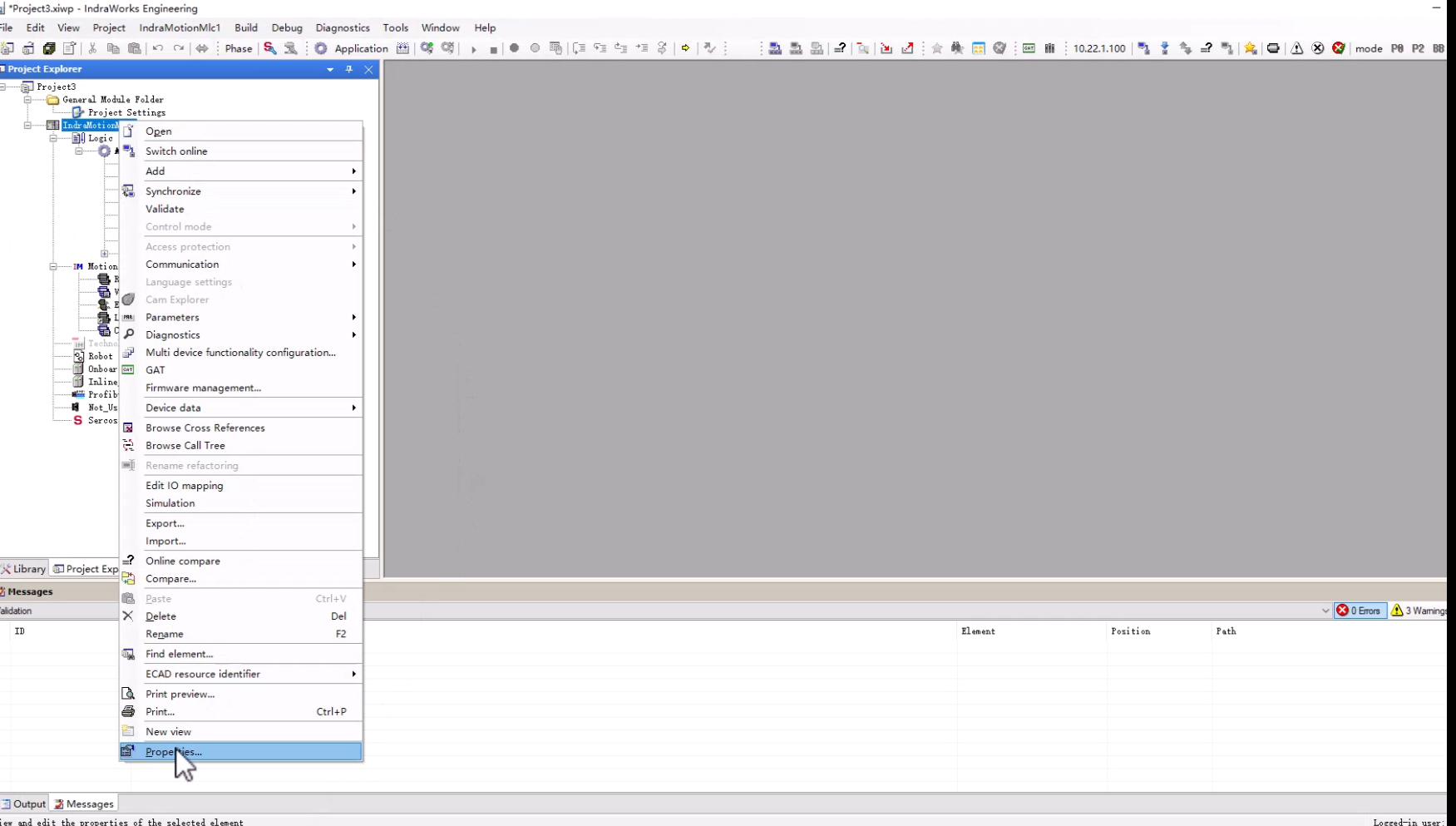Screen dimensions: 1456x826
Task: Toggle pin on Project Explorer panel
Action: pyautogui.click(x=349, y=69)
